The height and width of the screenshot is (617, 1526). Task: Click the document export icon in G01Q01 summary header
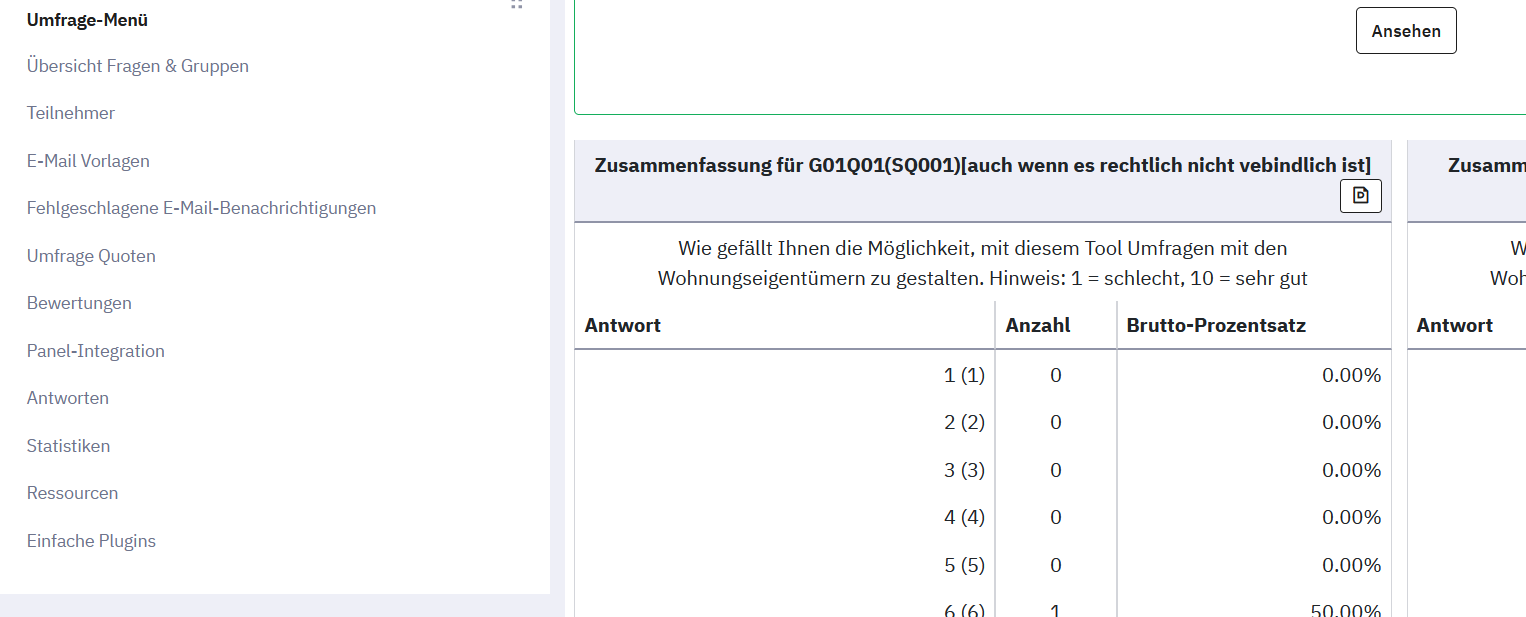pos(1360,196)
